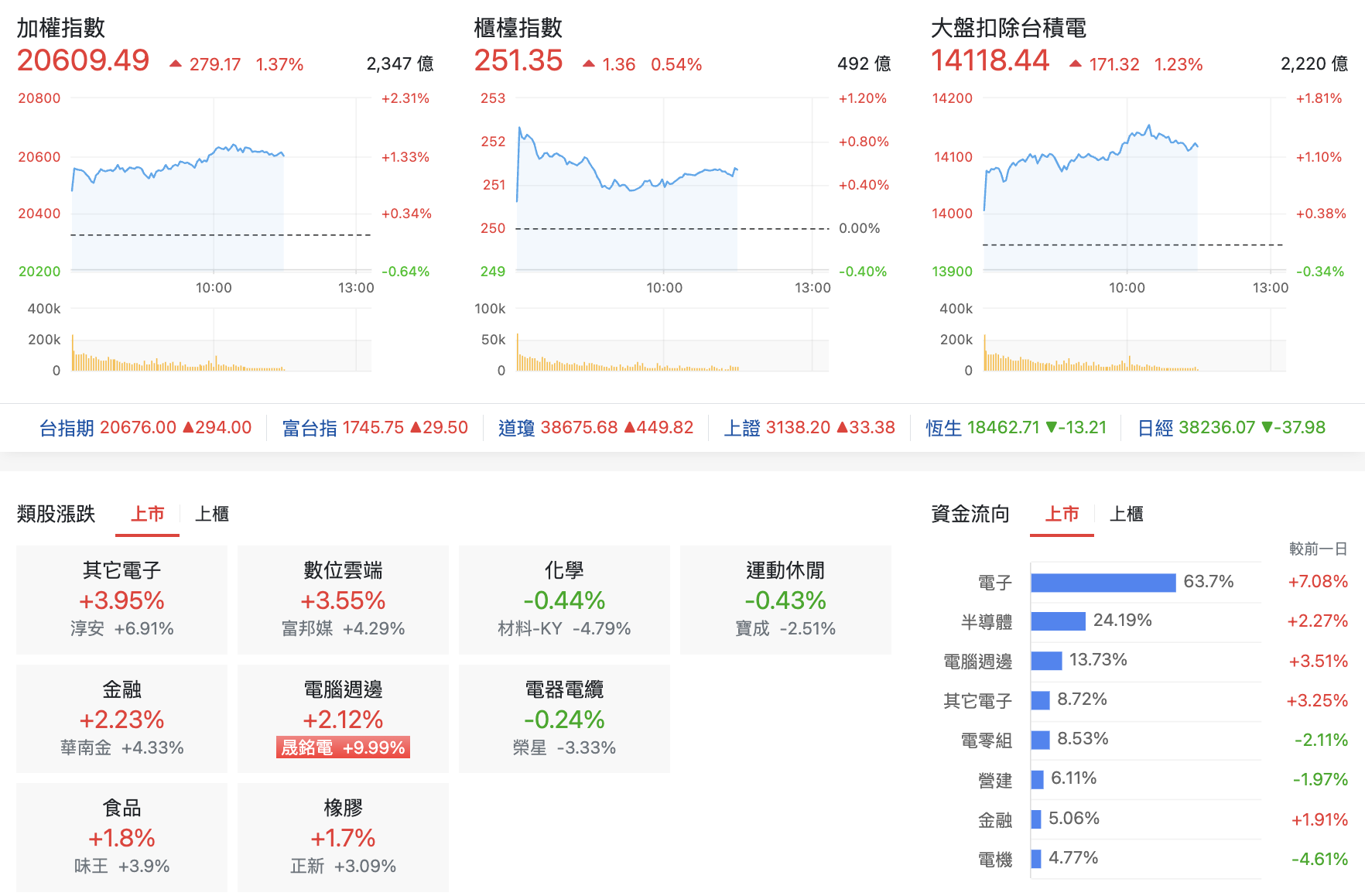This screenshot has height=896, width=1365.
Task: Click 台指期 futures quote link
Action: [145, 428]
